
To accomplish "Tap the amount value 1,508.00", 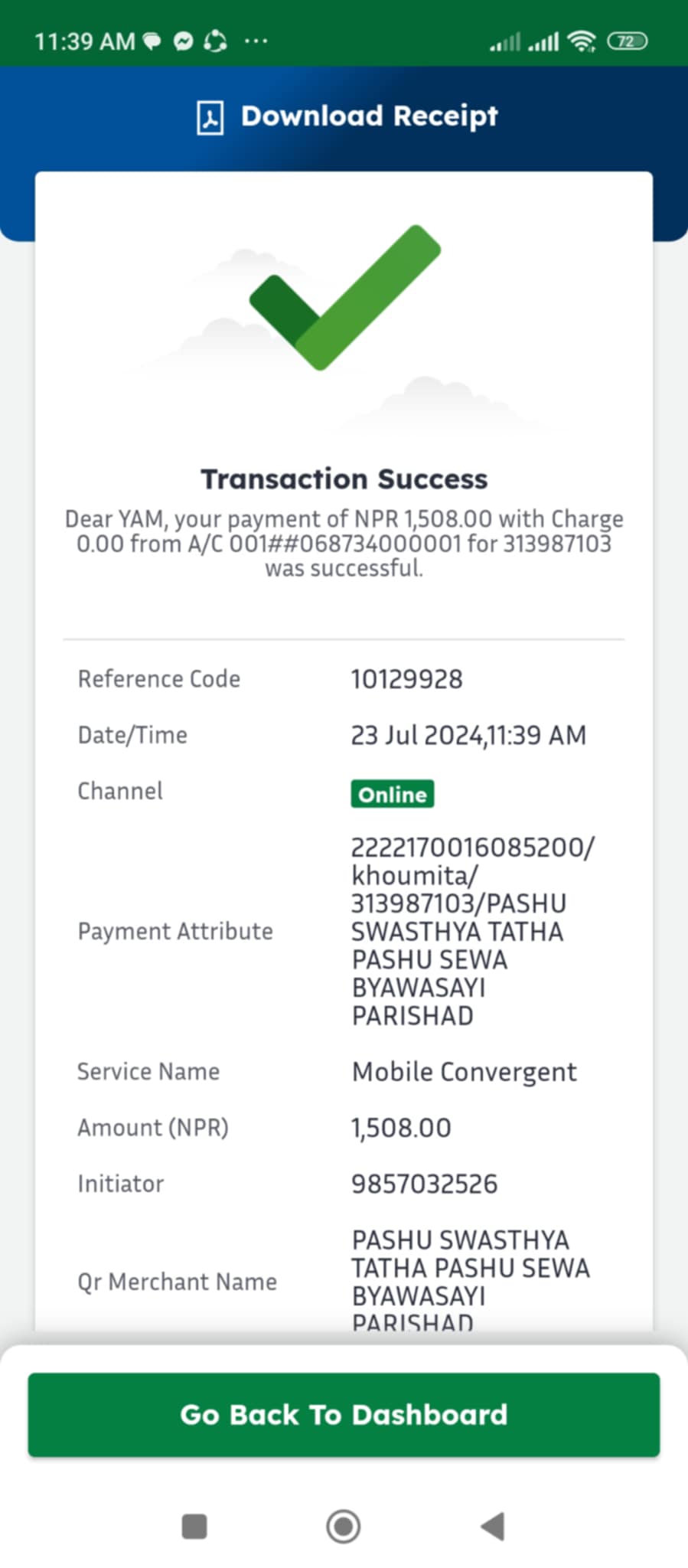I will (401, 1128).
